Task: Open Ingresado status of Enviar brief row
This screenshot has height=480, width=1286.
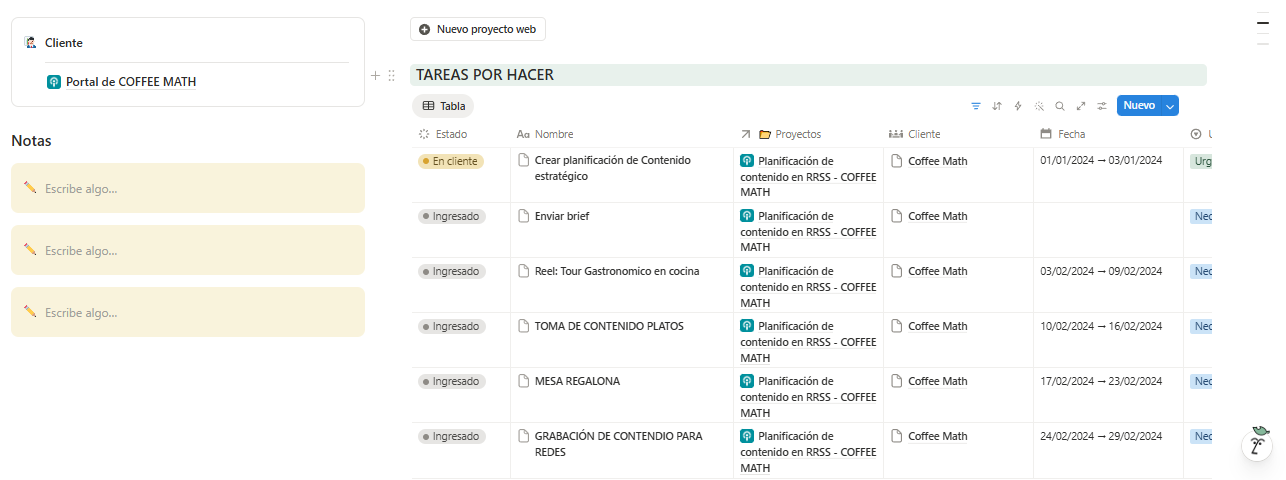Action: [452, 216]
